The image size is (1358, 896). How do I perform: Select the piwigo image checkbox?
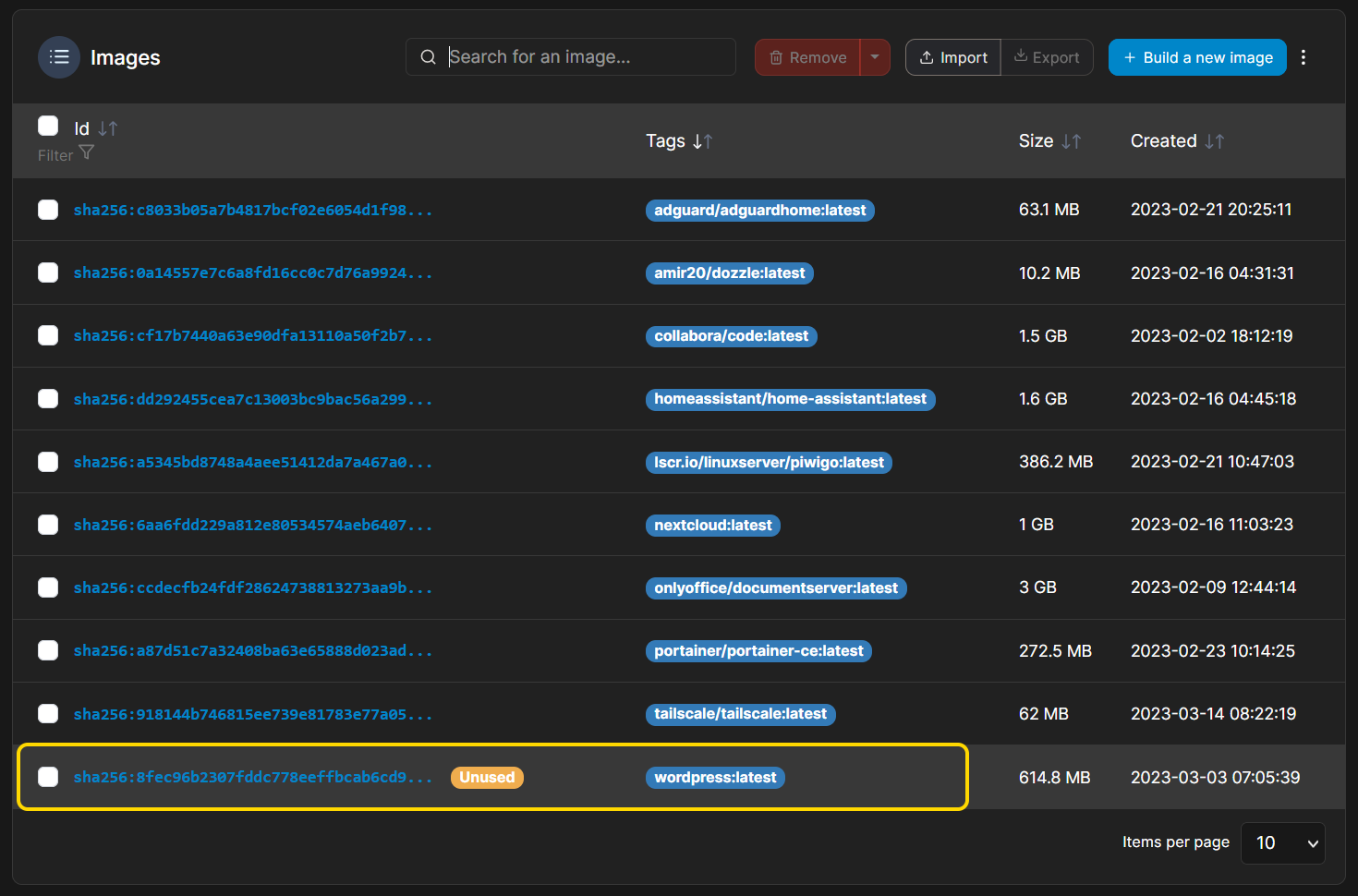pyautogui.click(x=48, y=462)
